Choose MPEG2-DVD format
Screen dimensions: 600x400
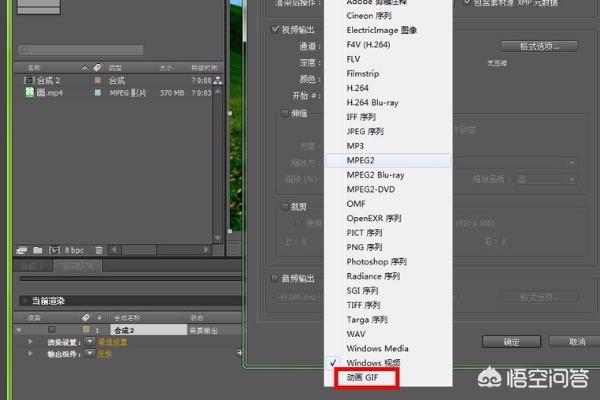point(371,189)
